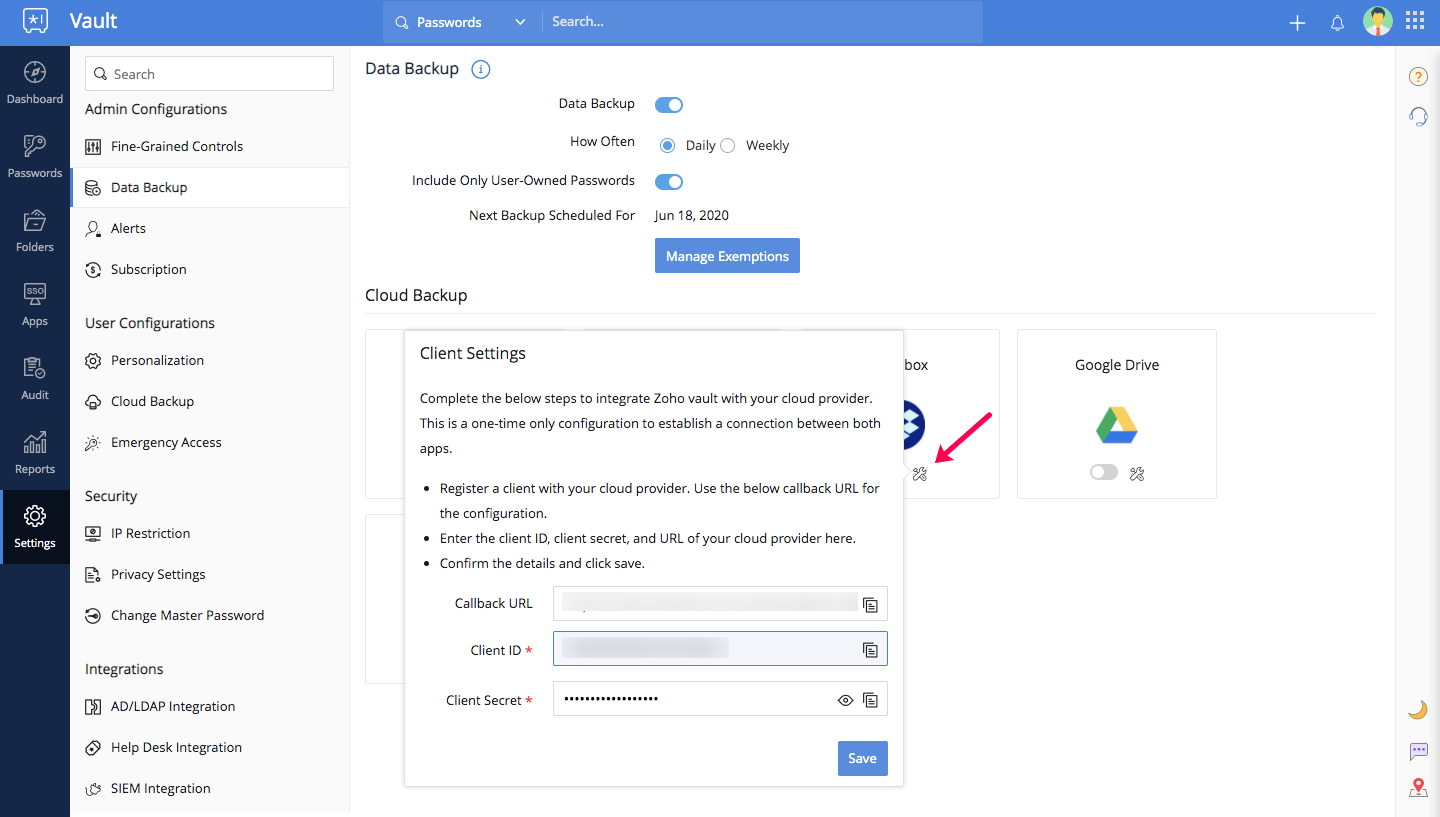This screenshot has width=1440, height=817.
Task: Click the settings sidebar Search field
Action: coord(210,74)
